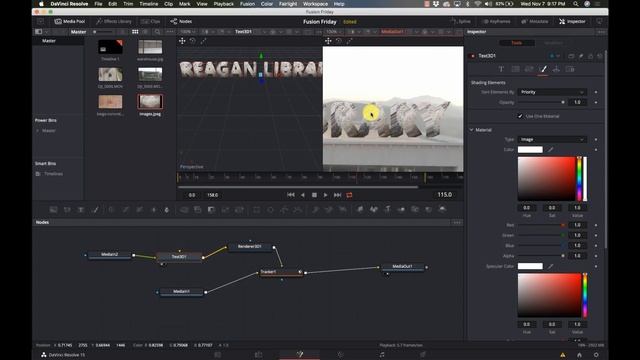Screen dimensions: 640x360
Task: Open the Fairlight menu
Action: click(288, 4)
